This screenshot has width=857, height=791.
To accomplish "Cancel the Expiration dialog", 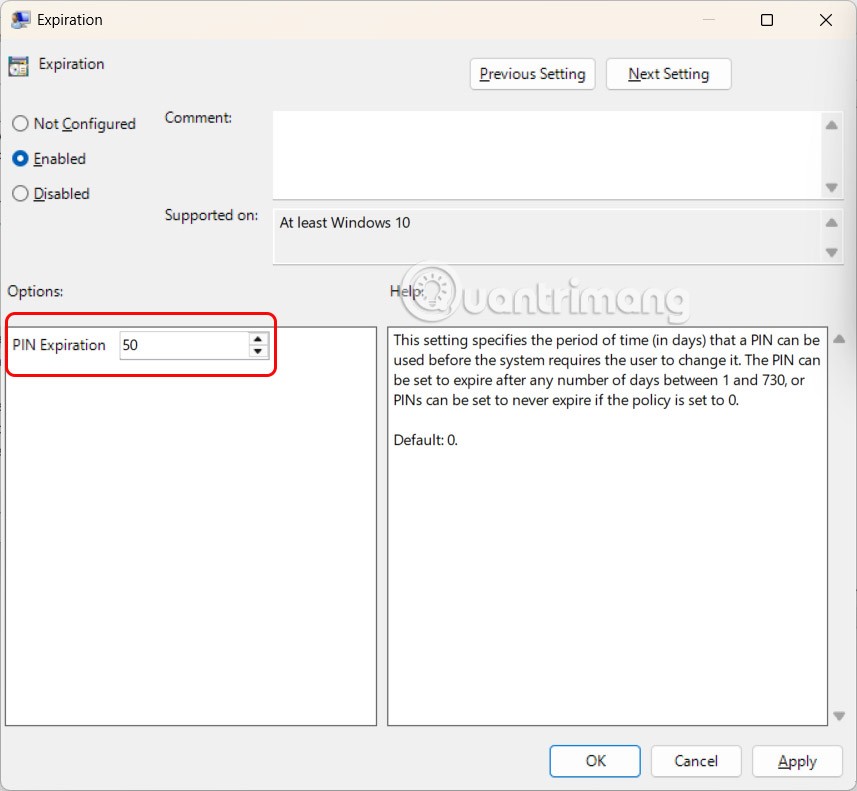I will coord(695,761).
